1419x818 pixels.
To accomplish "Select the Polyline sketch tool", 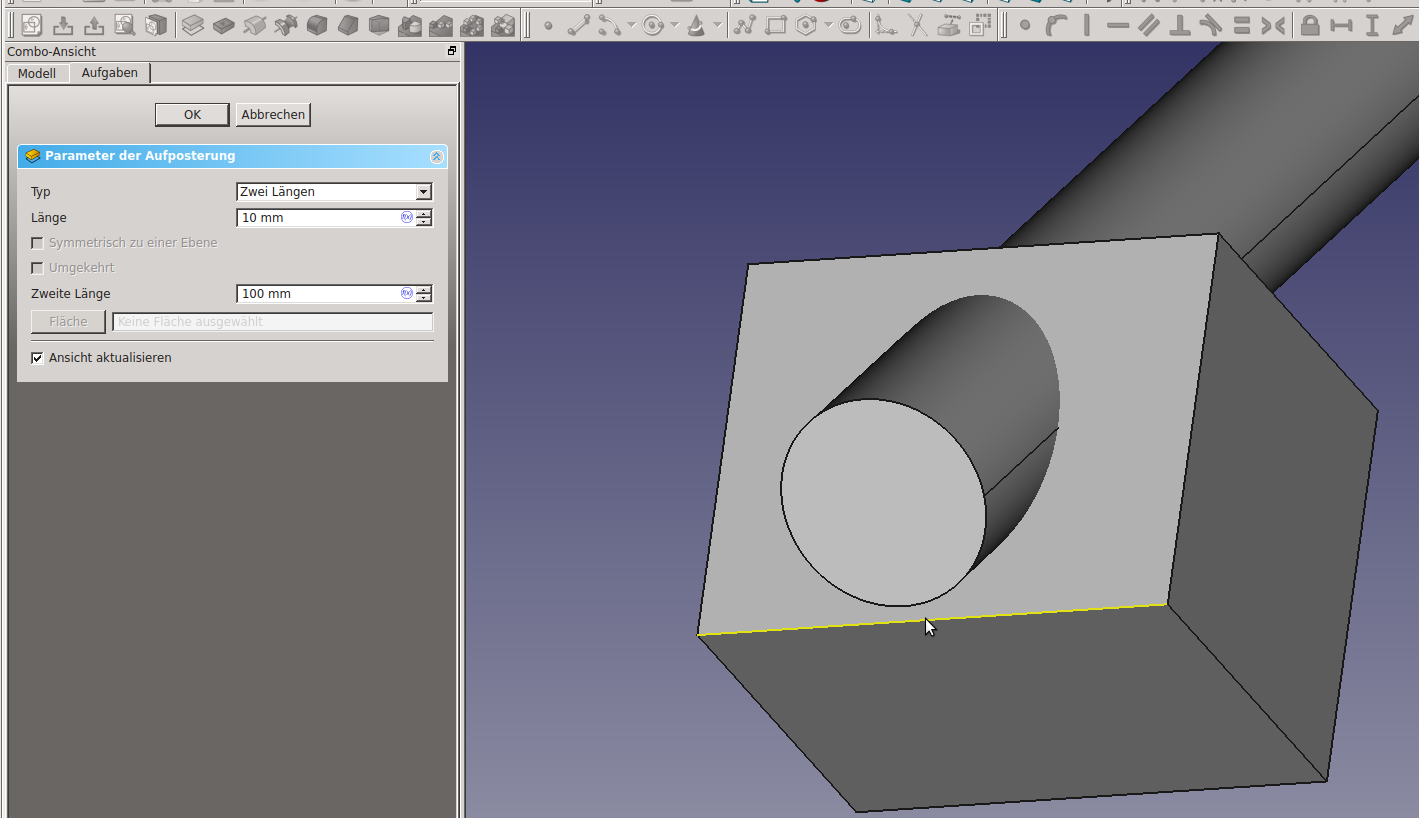I will pos(745,26).
